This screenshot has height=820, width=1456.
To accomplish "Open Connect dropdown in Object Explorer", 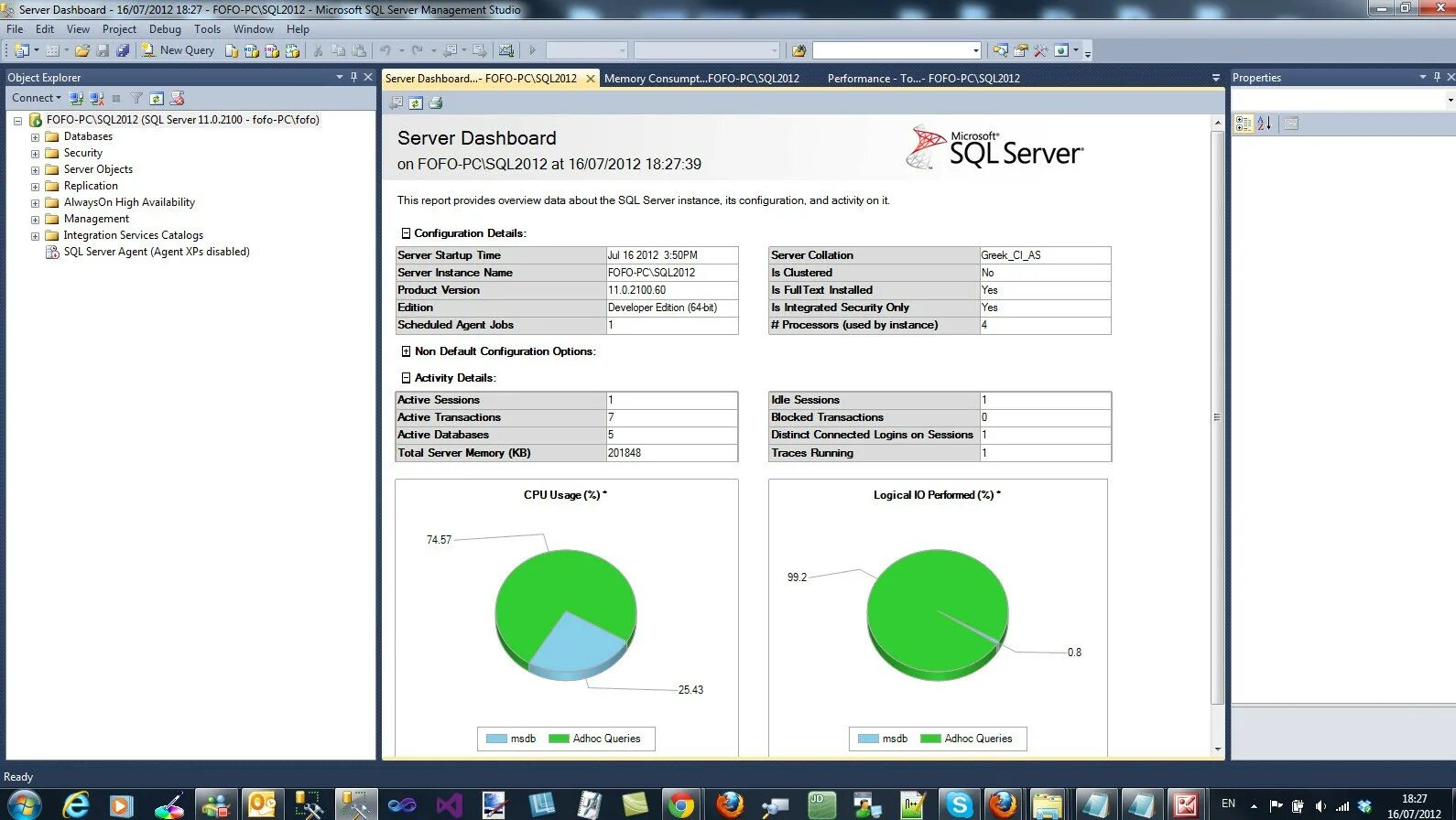I will pos(37,98).
